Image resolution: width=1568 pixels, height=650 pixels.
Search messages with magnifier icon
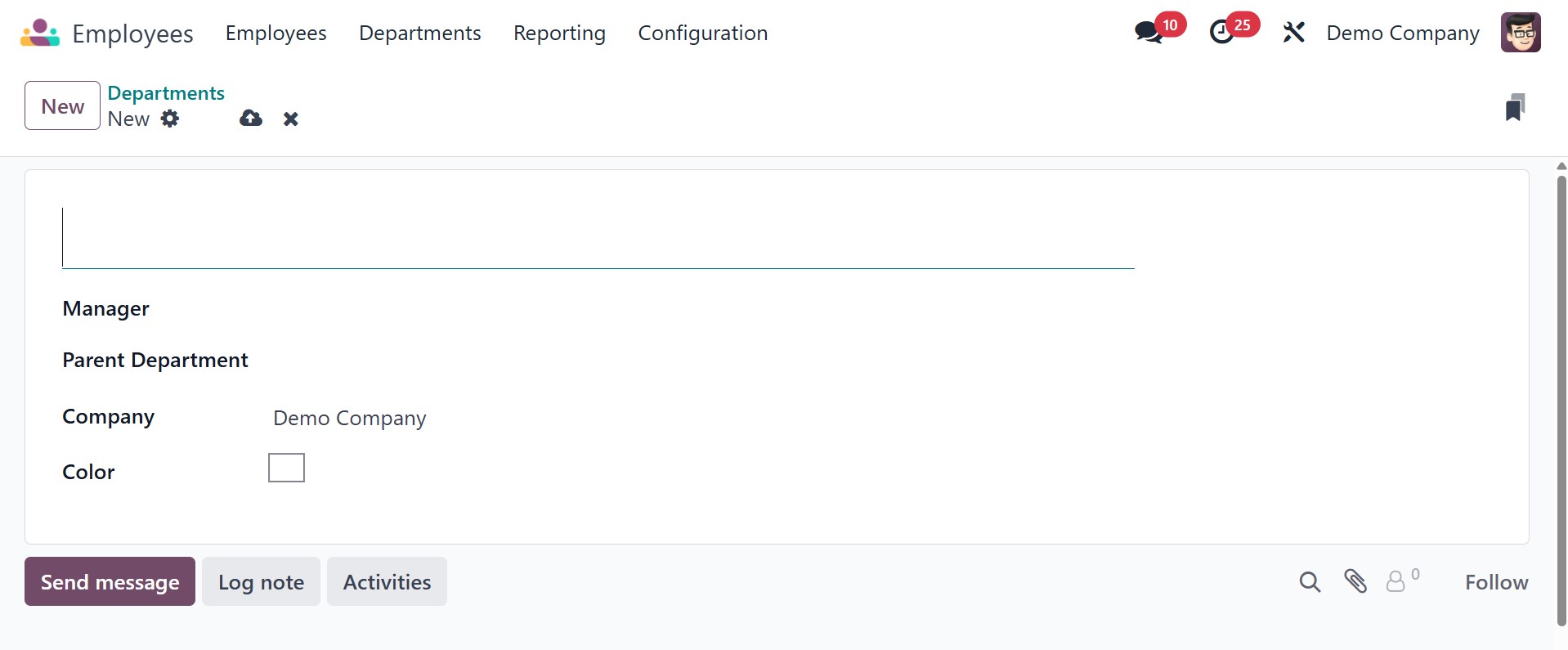click(1310, 582)
